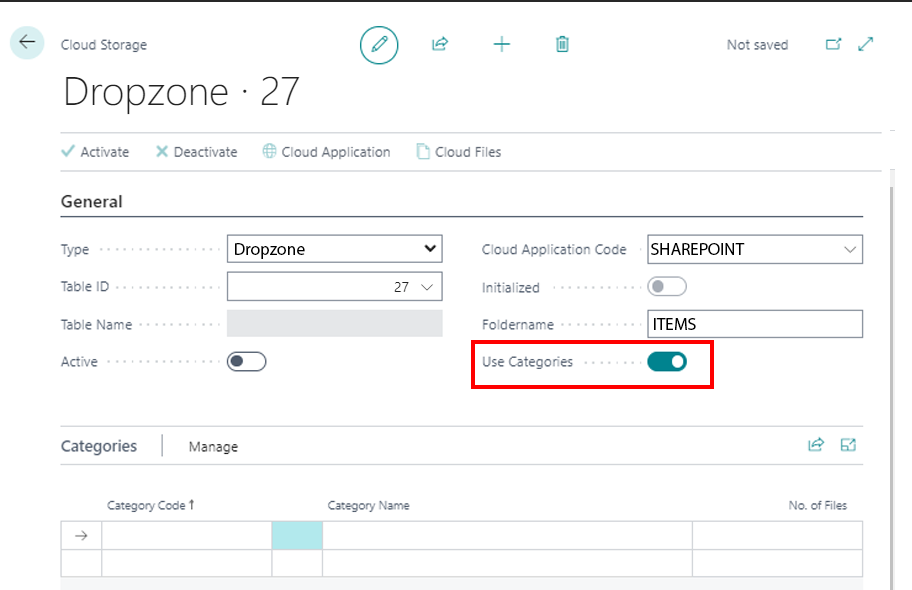912x590 pixels.
Task: Toggle the Active switch
Action: [x=247, y=361]
